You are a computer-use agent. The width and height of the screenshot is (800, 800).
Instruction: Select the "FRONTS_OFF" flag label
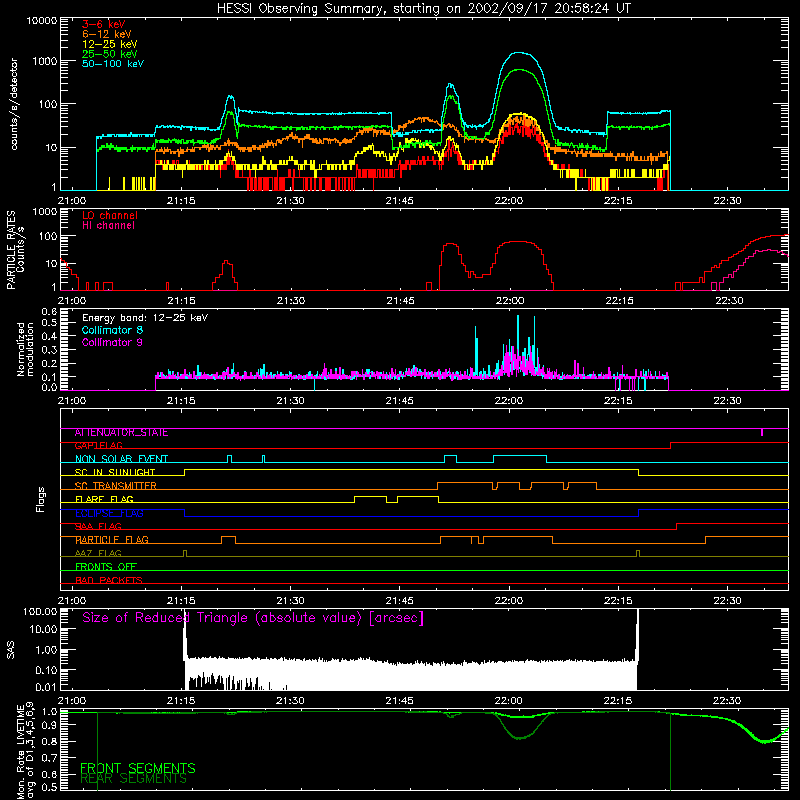[106, 567]
